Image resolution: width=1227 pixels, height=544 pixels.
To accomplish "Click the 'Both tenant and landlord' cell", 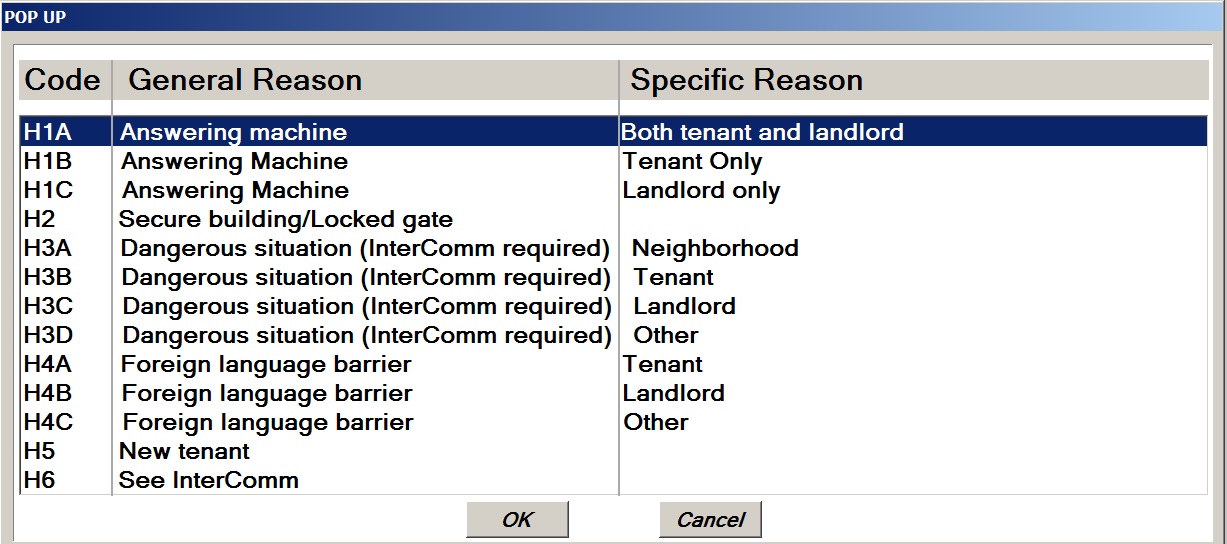I will pyautogui.click(x=762, y=132).
